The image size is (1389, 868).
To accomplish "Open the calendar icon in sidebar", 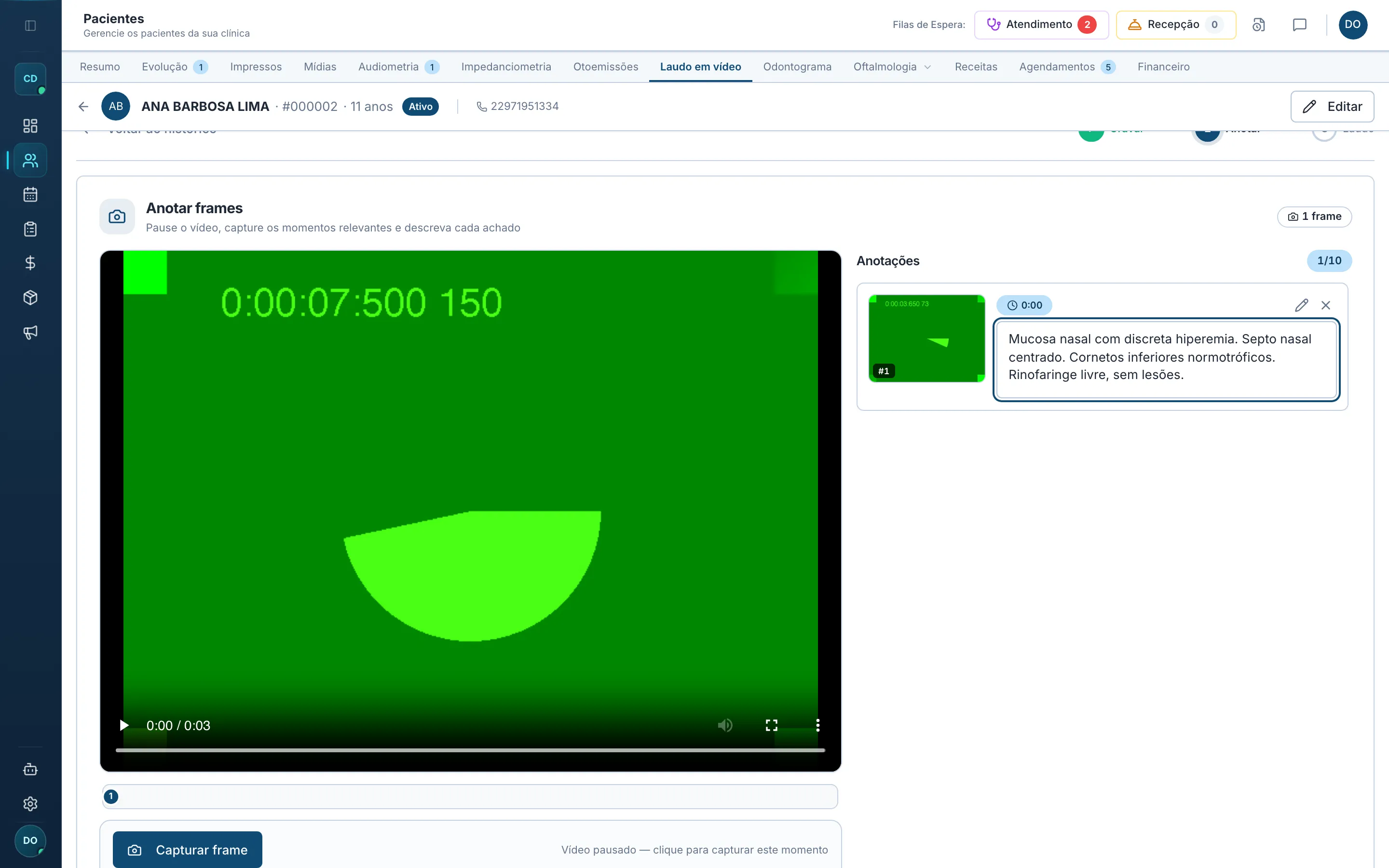I will click(30, 195).
